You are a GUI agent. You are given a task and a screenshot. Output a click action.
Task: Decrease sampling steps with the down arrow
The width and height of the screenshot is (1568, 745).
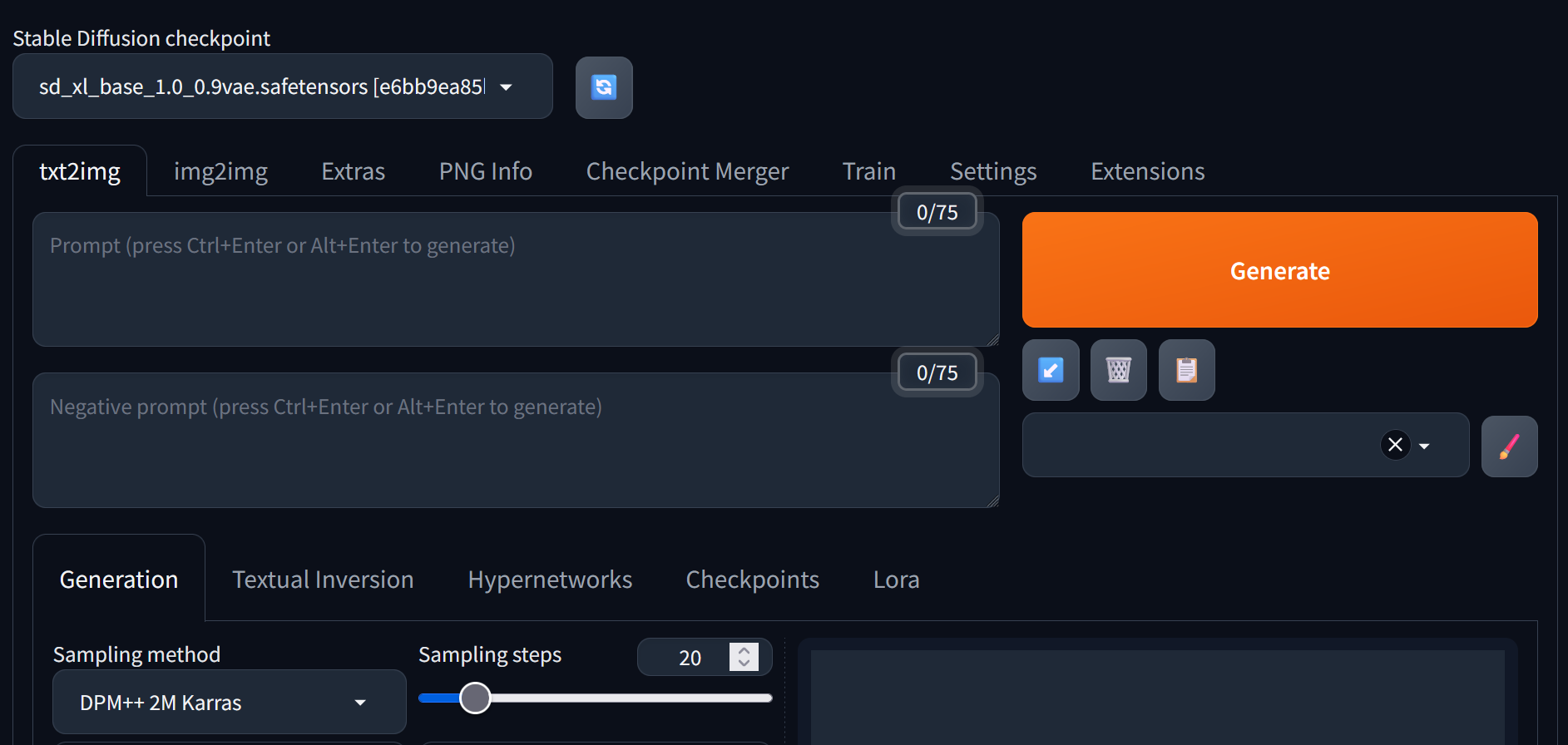(744, 664)
